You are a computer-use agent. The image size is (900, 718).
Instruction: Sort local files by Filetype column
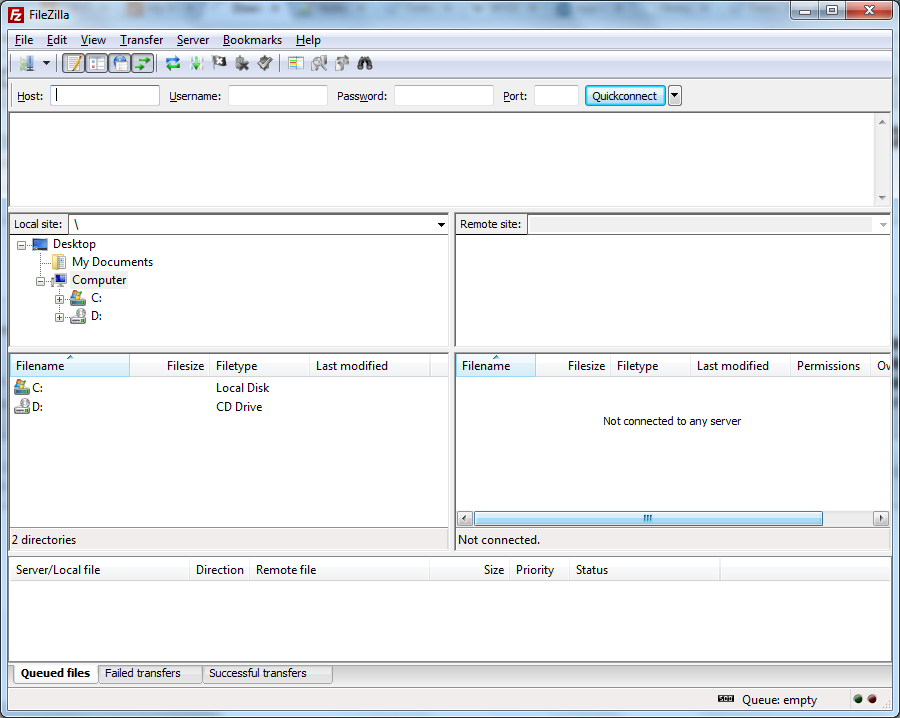pyautogui.click(x=259, y=366)
